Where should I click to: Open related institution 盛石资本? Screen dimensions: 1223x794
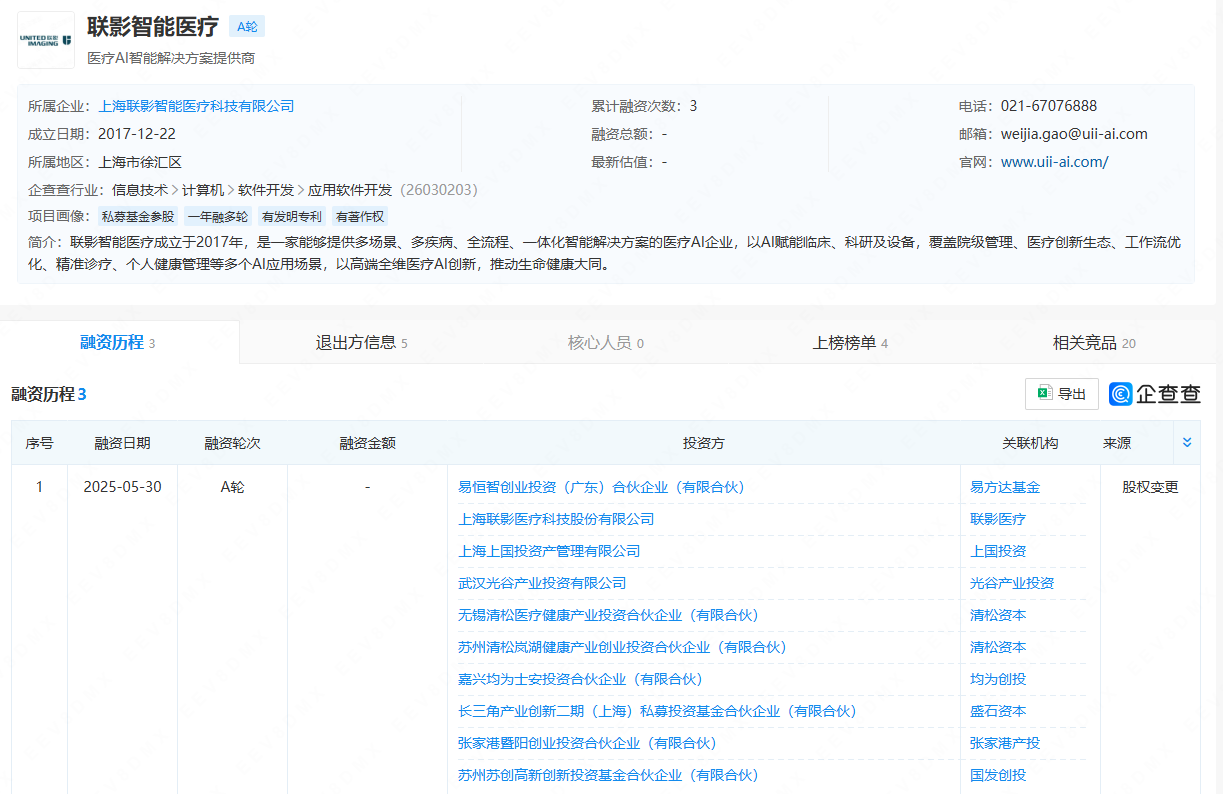[x=998, y=711]
